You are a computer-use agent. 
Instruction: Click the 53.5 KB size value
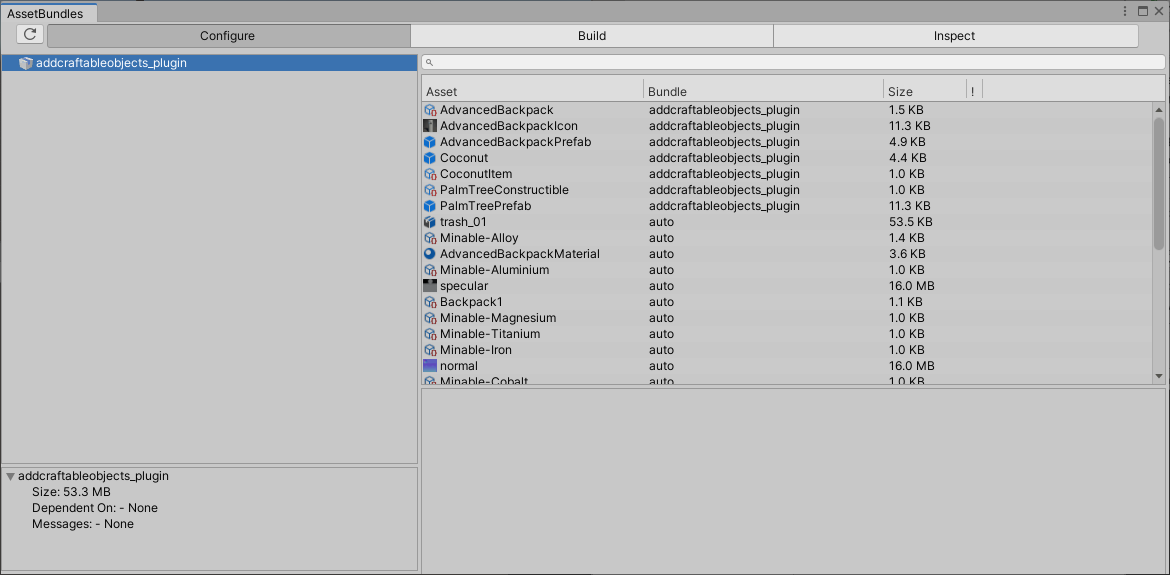tap(910, 222)
